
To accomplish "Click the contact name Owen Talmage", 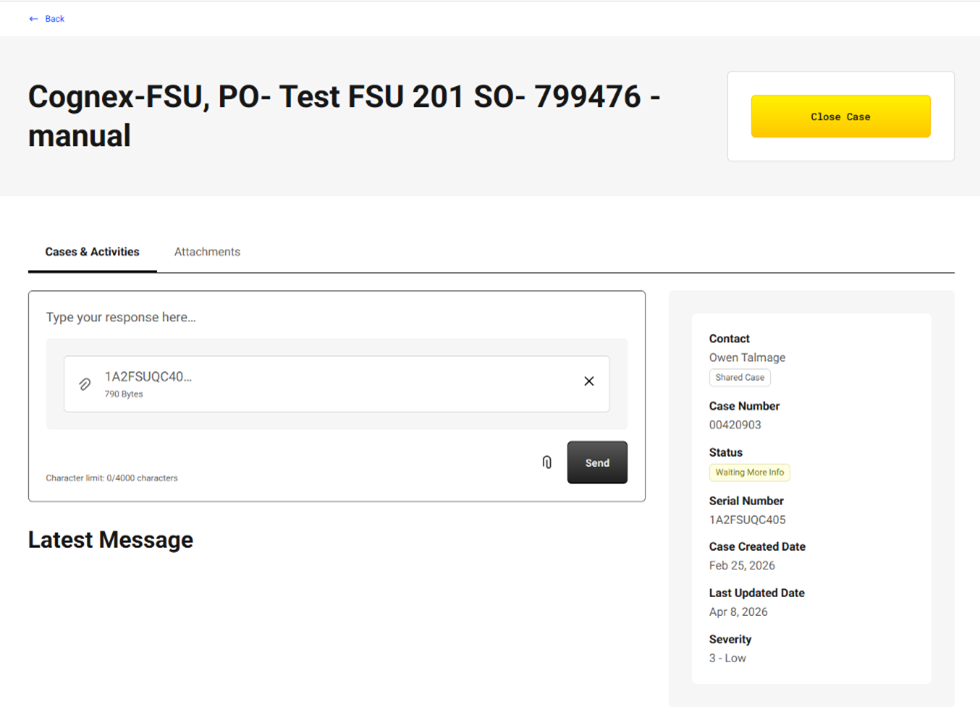I will pyautogui.click(x=747, y=357).
